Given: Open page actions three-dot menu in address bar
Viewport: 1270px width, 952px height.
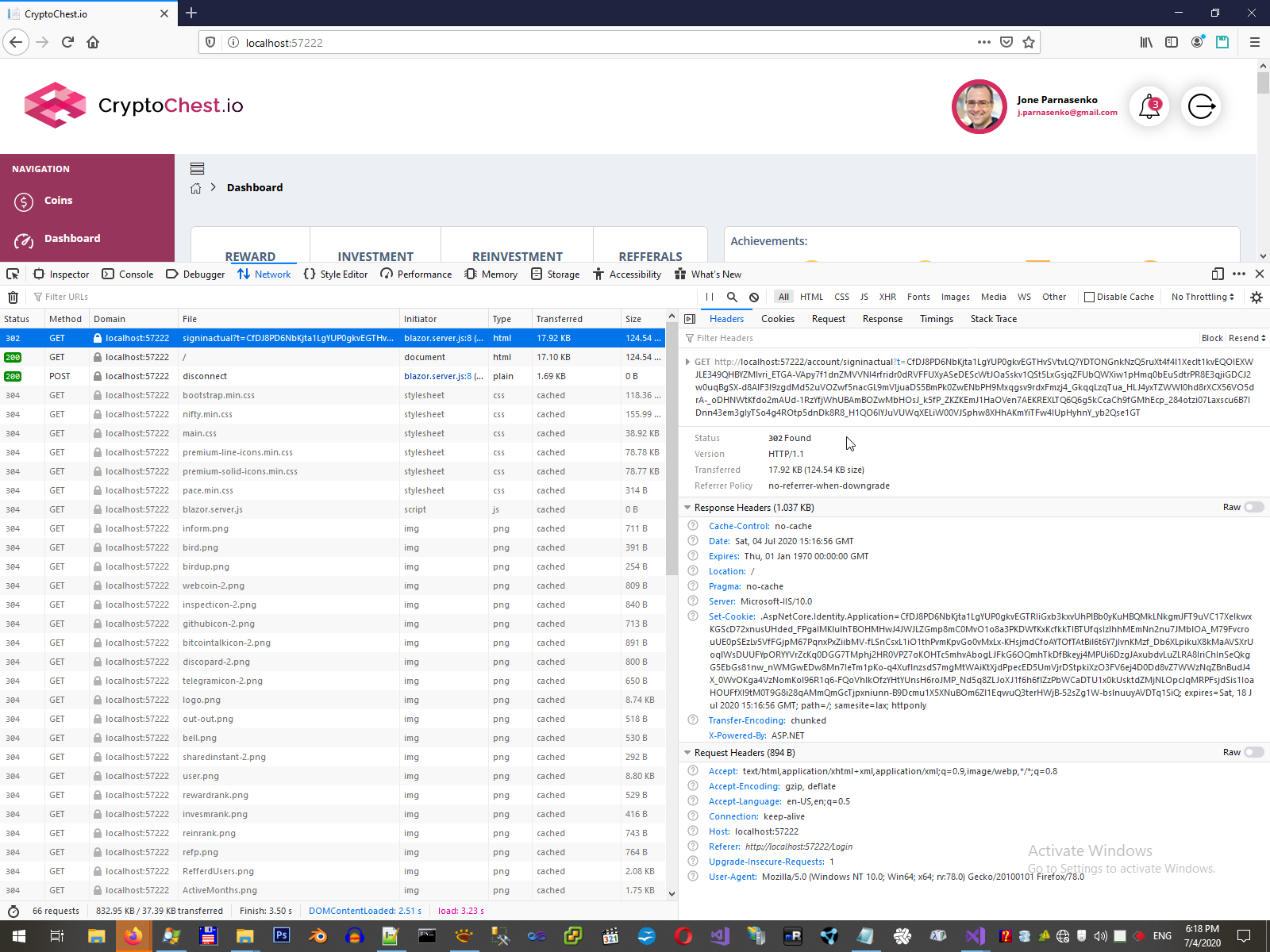Looking at the screenshot, I should [x=984, y=42].
